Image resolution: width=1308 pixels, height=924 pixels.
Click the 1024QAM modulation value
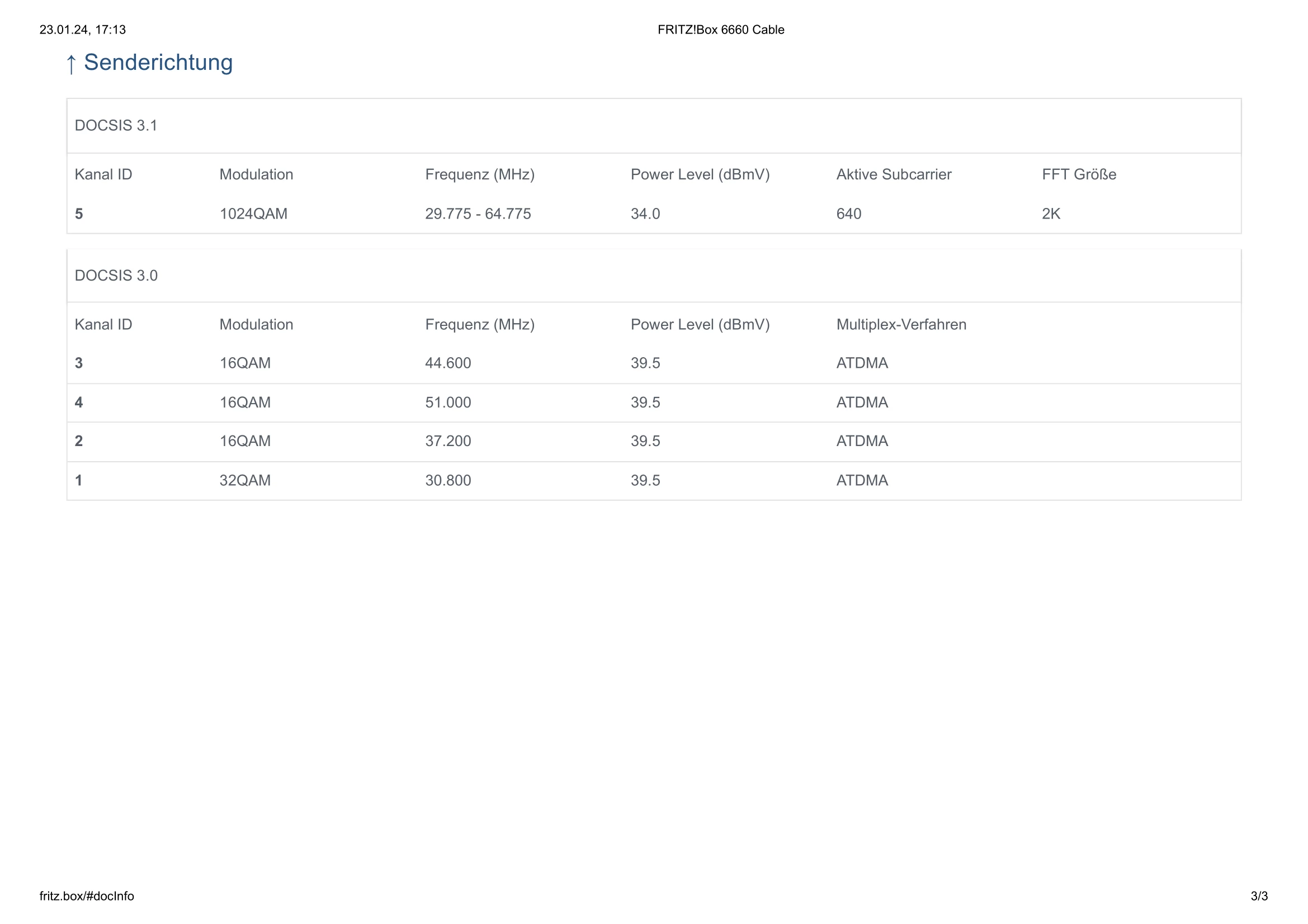(x=253, y=214)
